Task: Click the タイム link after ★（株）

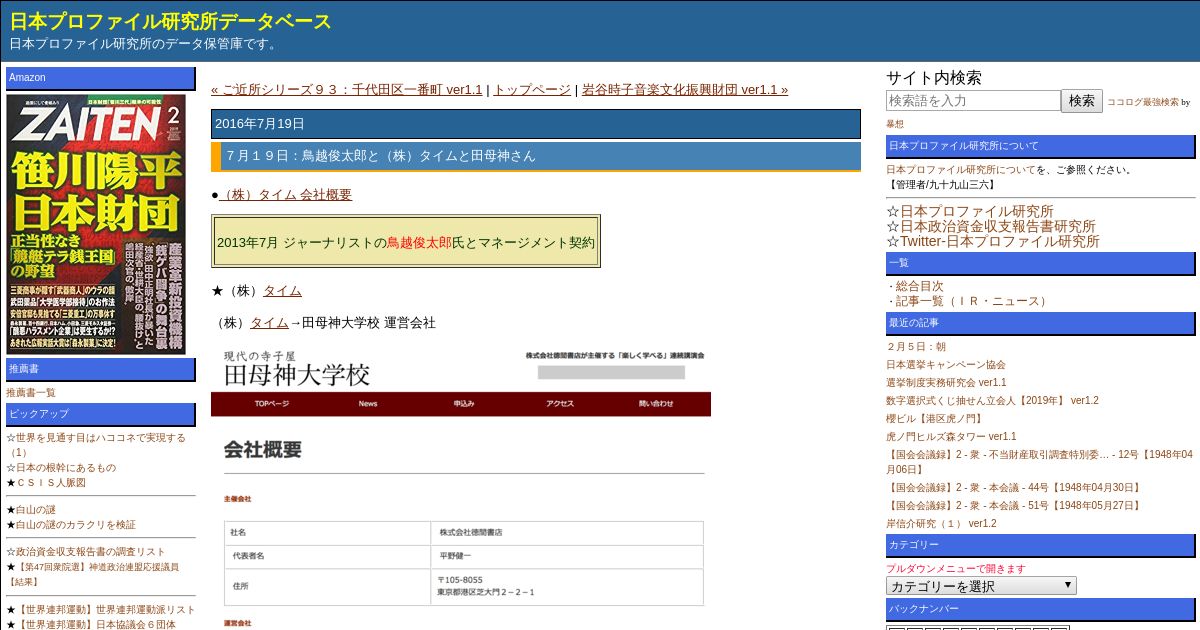Action: click(282, 291)
